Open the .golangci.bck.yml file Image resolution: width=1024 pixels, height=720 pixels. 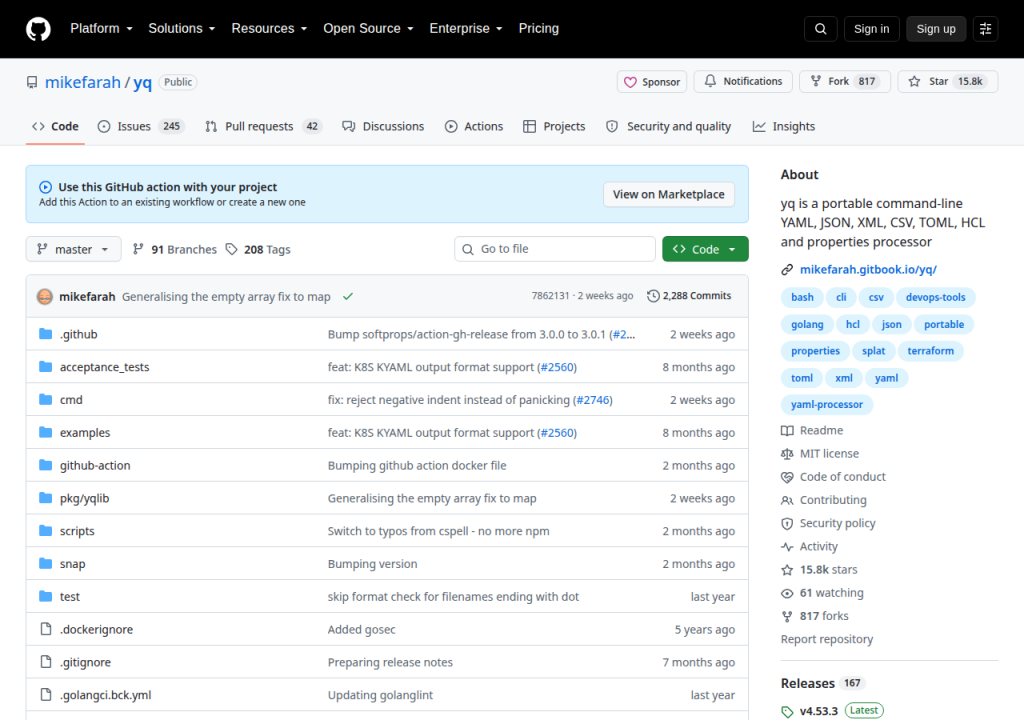[x=105, y=695]
